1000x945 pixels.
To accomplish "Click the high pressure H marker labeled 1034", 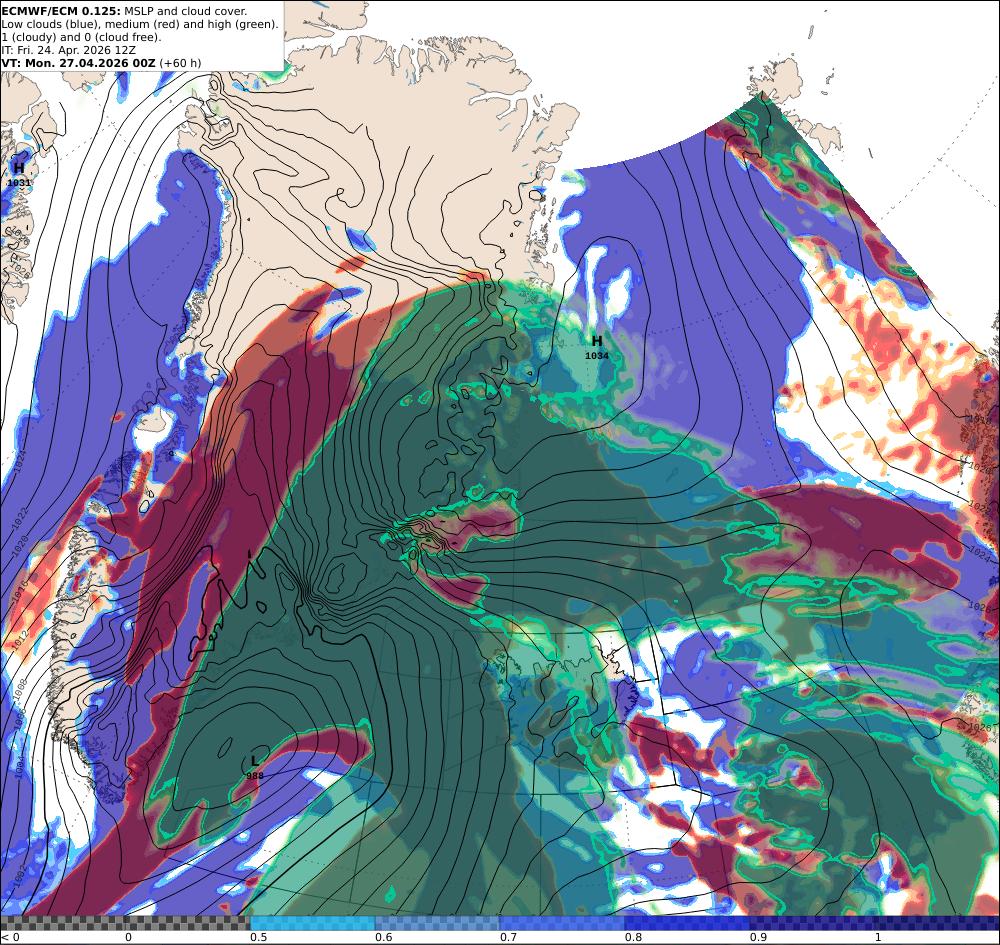I will (597, 341).
